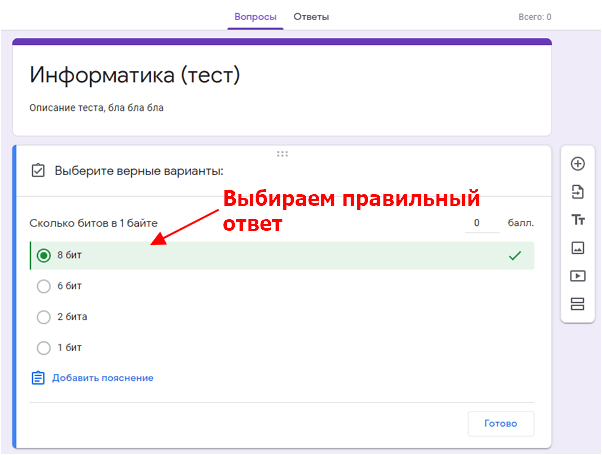
Task: Switch to the 'Ответы' tab
Action: (311, 17)
